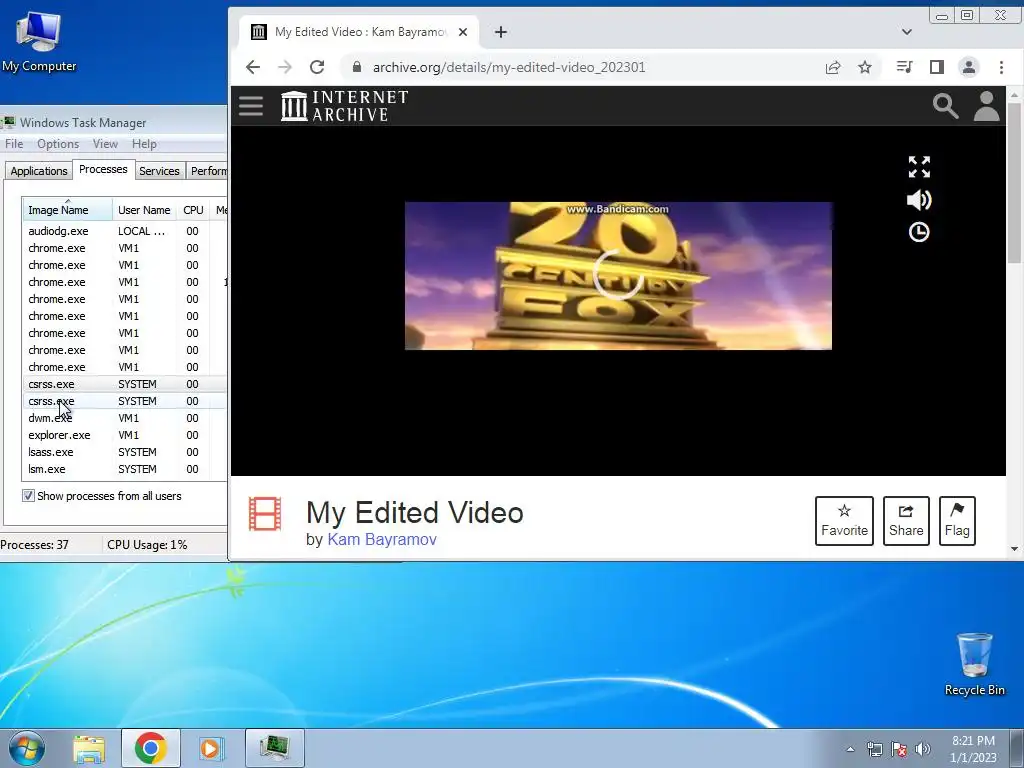Select the explorer.exe process

pos(124,435)
